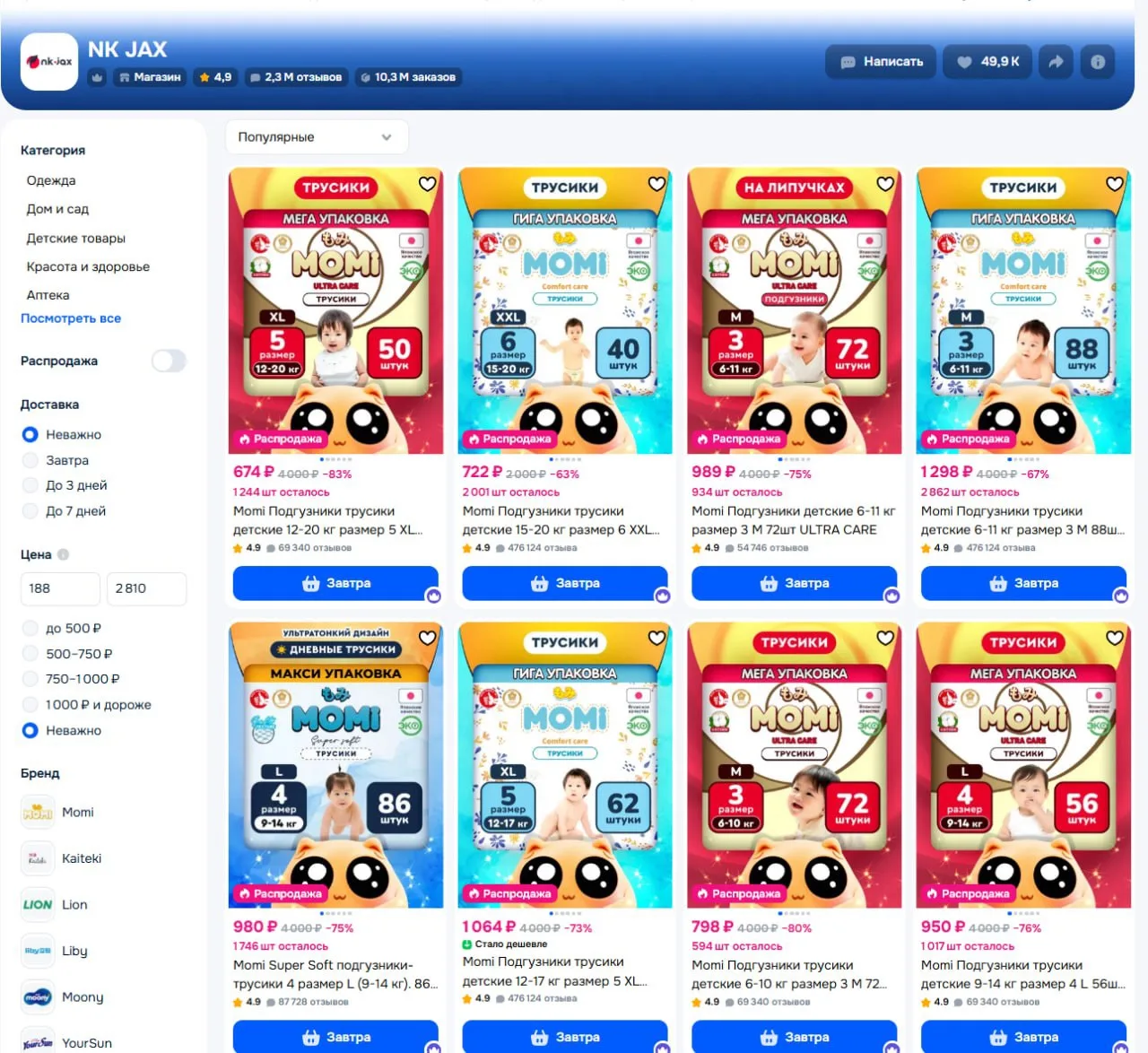Click the Moony brand logo icon

tap(38, 997)
